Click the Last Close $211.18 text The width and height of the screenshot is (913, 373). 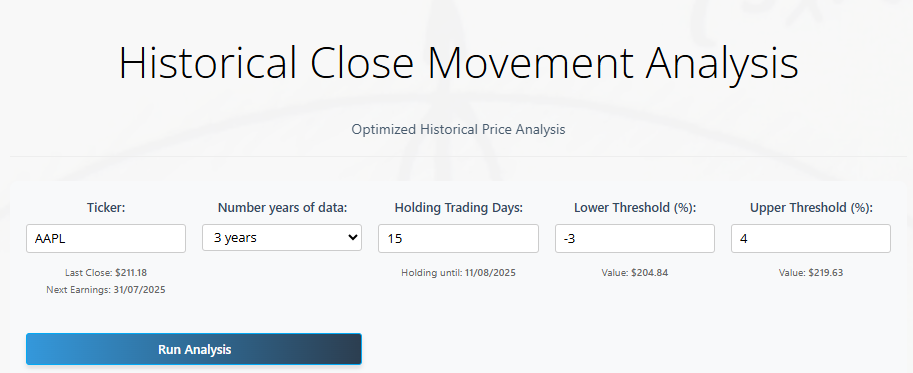106,272
